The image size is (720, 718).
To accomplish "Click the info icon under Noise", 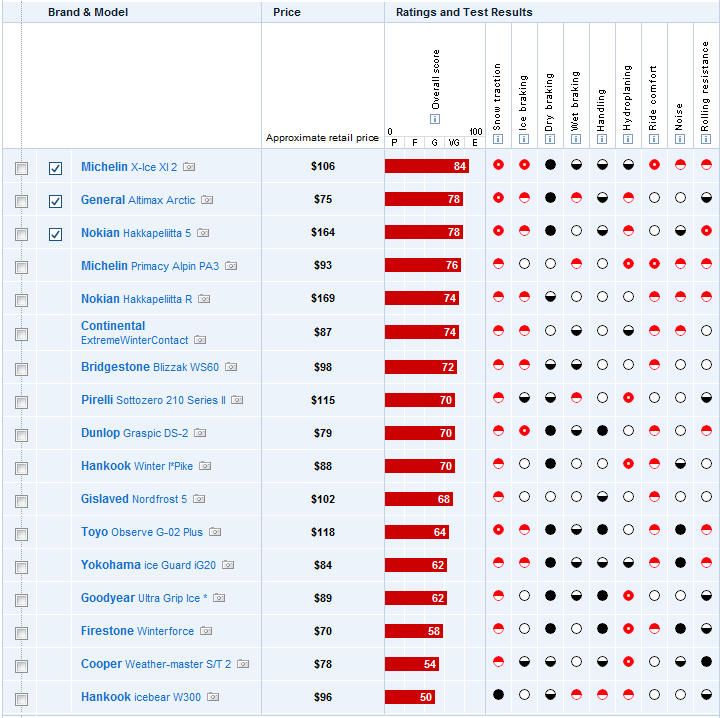I will click(x=679, y=139).
